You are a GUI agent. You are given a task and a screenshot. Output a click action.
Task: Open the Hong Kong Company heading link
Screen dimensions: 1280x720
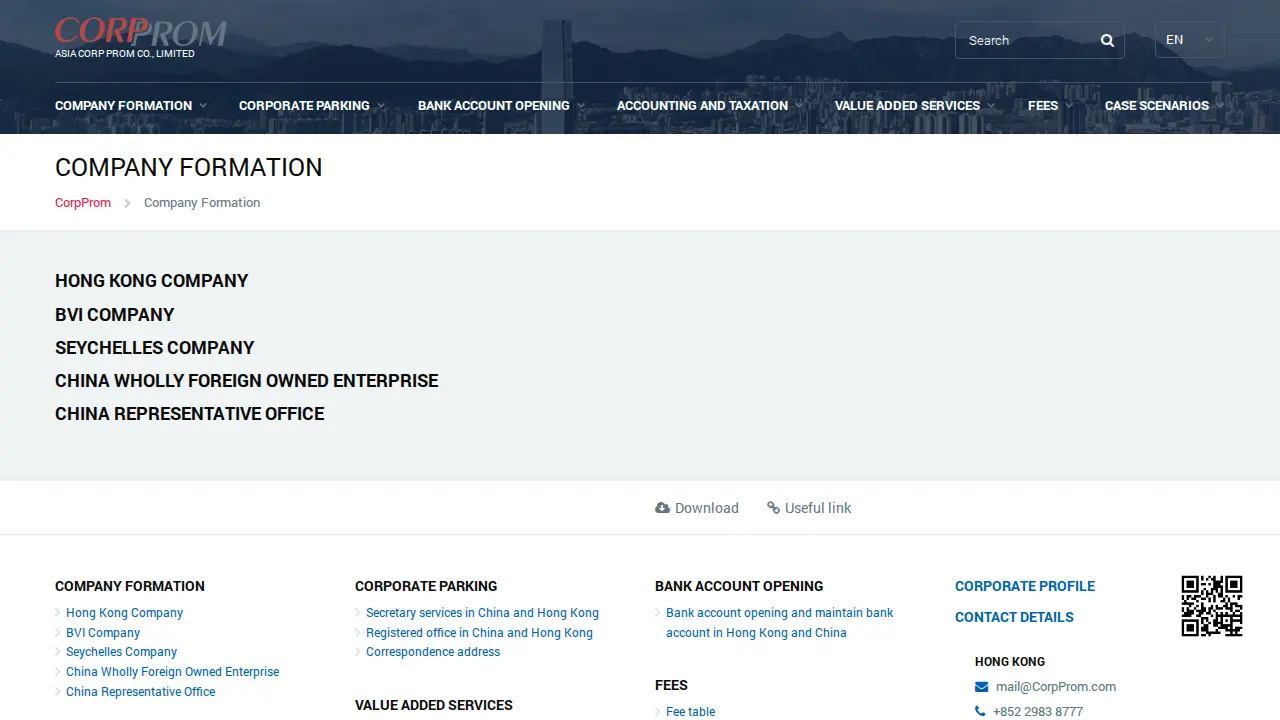click(x=151, y=281)
